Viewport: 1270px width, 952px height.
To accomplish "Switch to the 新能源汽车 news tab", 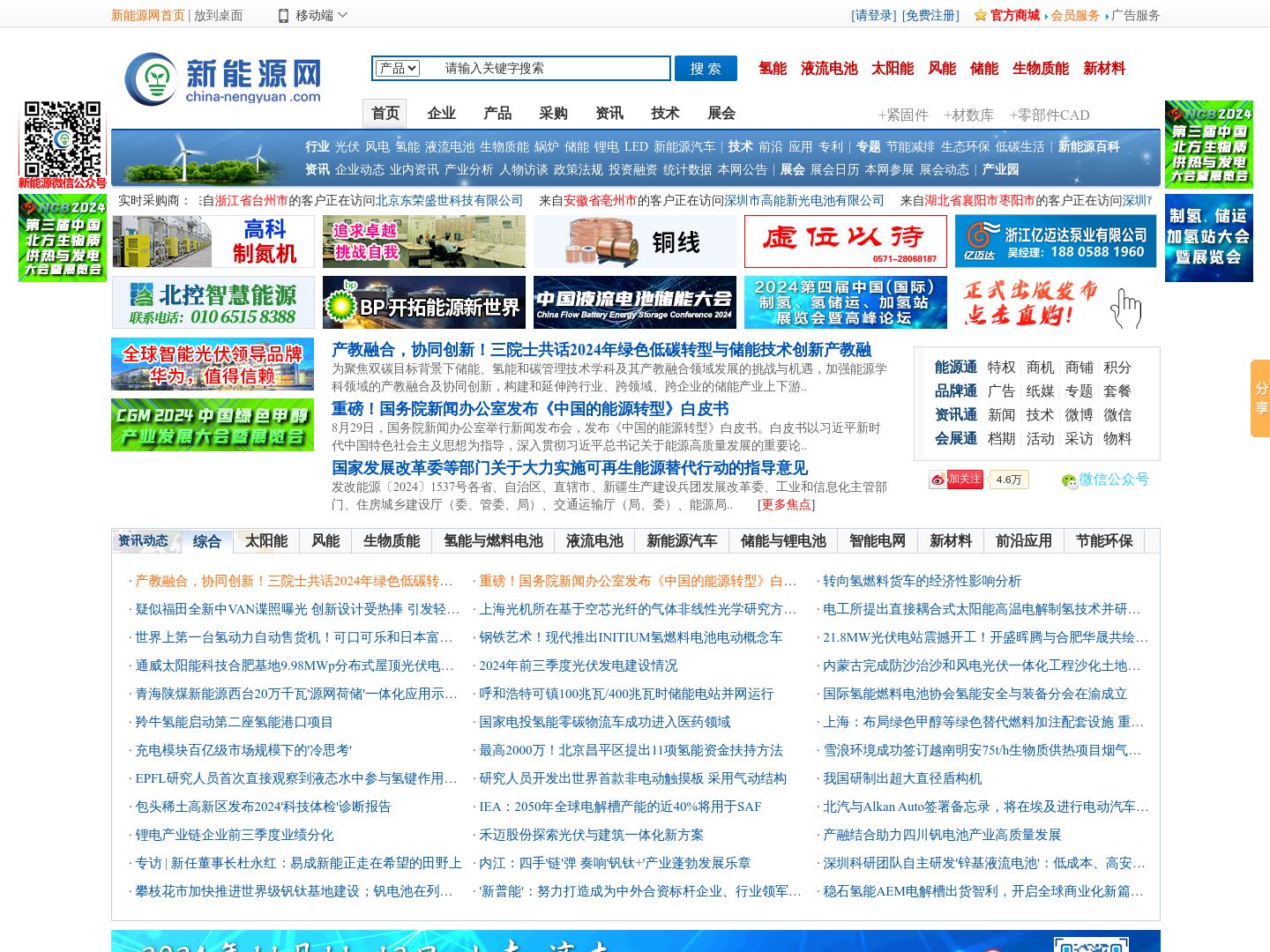I will 682,541.
